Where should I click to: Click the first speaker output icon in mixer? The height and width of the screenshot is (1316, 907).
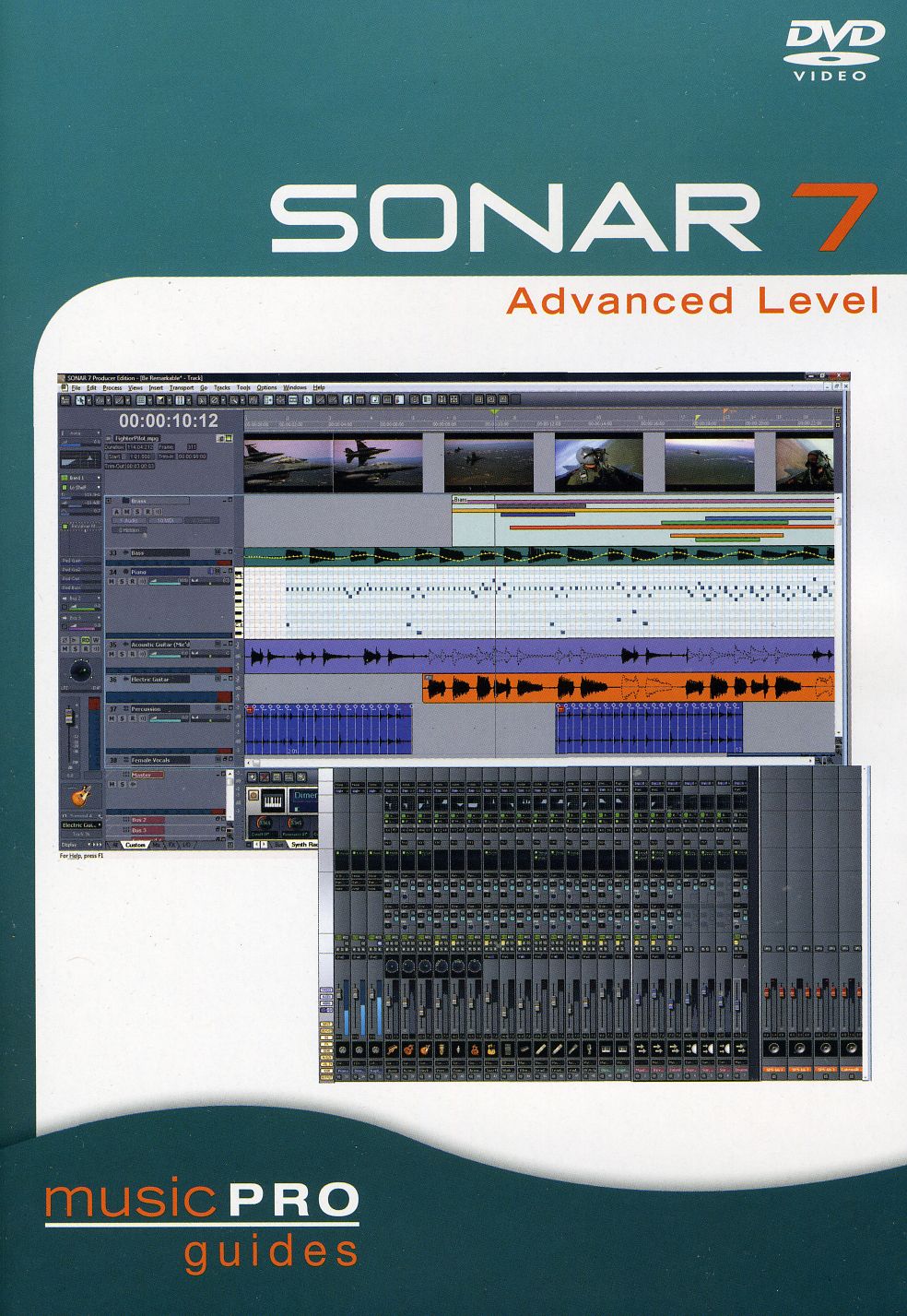pos(772,1049)
